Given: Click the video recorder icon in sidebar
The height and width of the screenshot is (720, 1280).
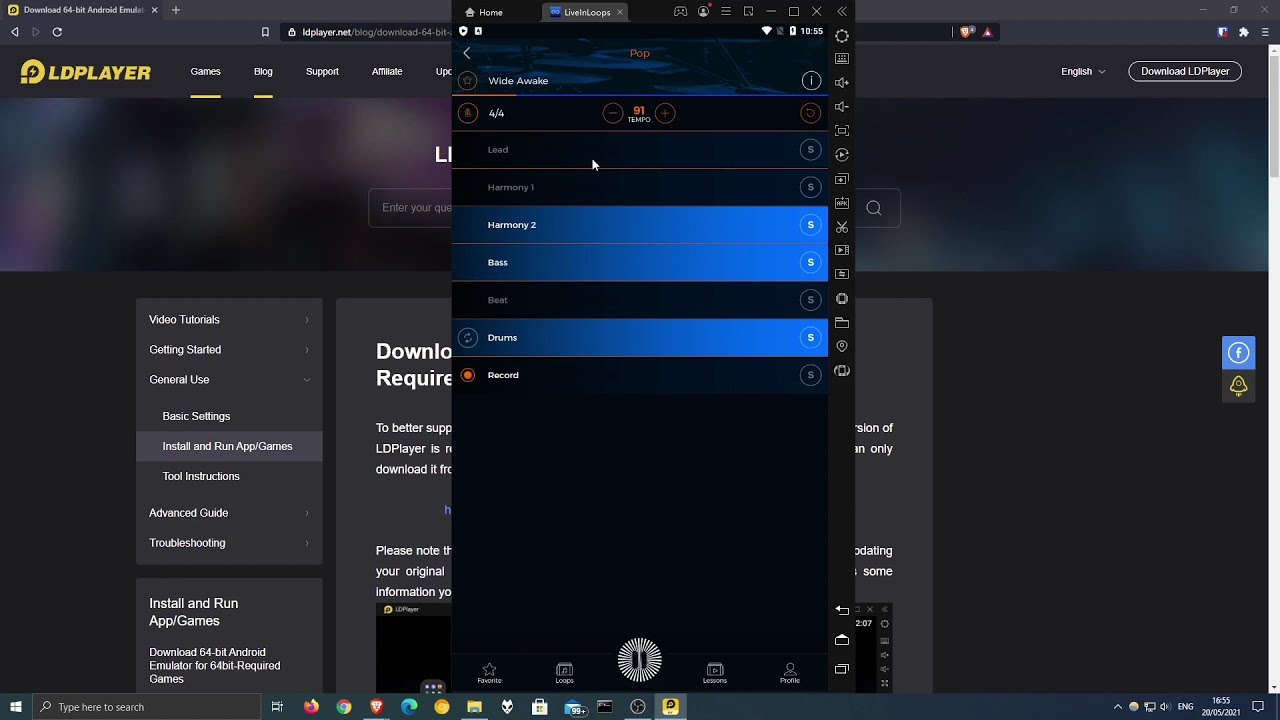Looking at the screenshot, I should [x=842, y=250].
